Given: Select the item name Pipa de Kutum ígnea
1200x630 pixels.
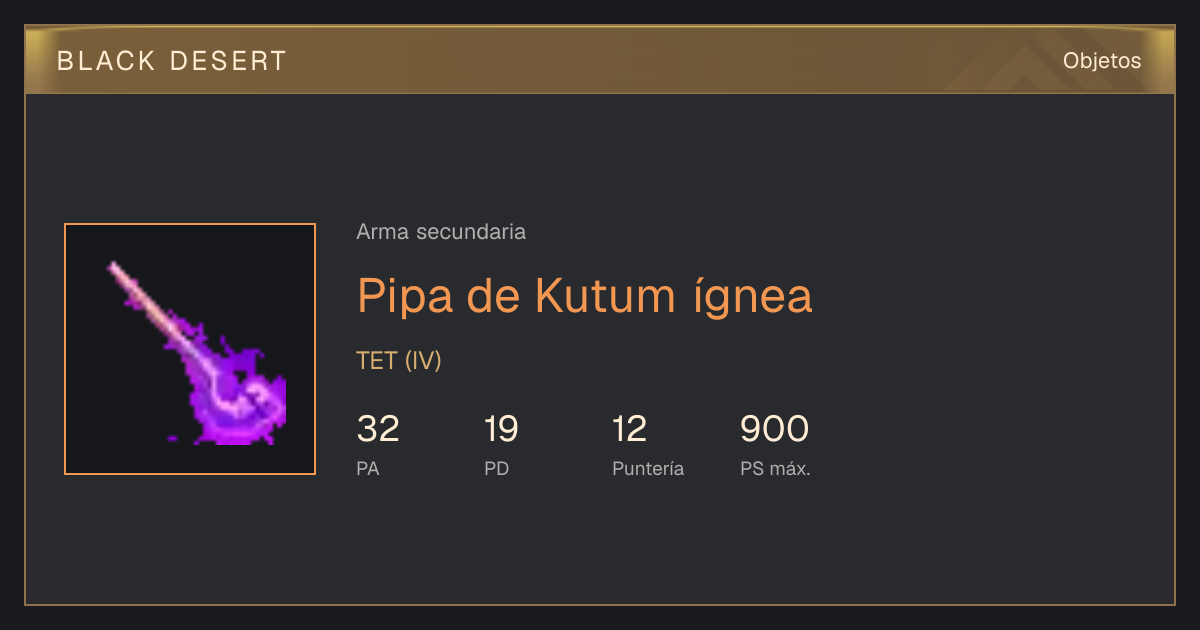Looking at the screenshot, I should (x=585, y=296).
